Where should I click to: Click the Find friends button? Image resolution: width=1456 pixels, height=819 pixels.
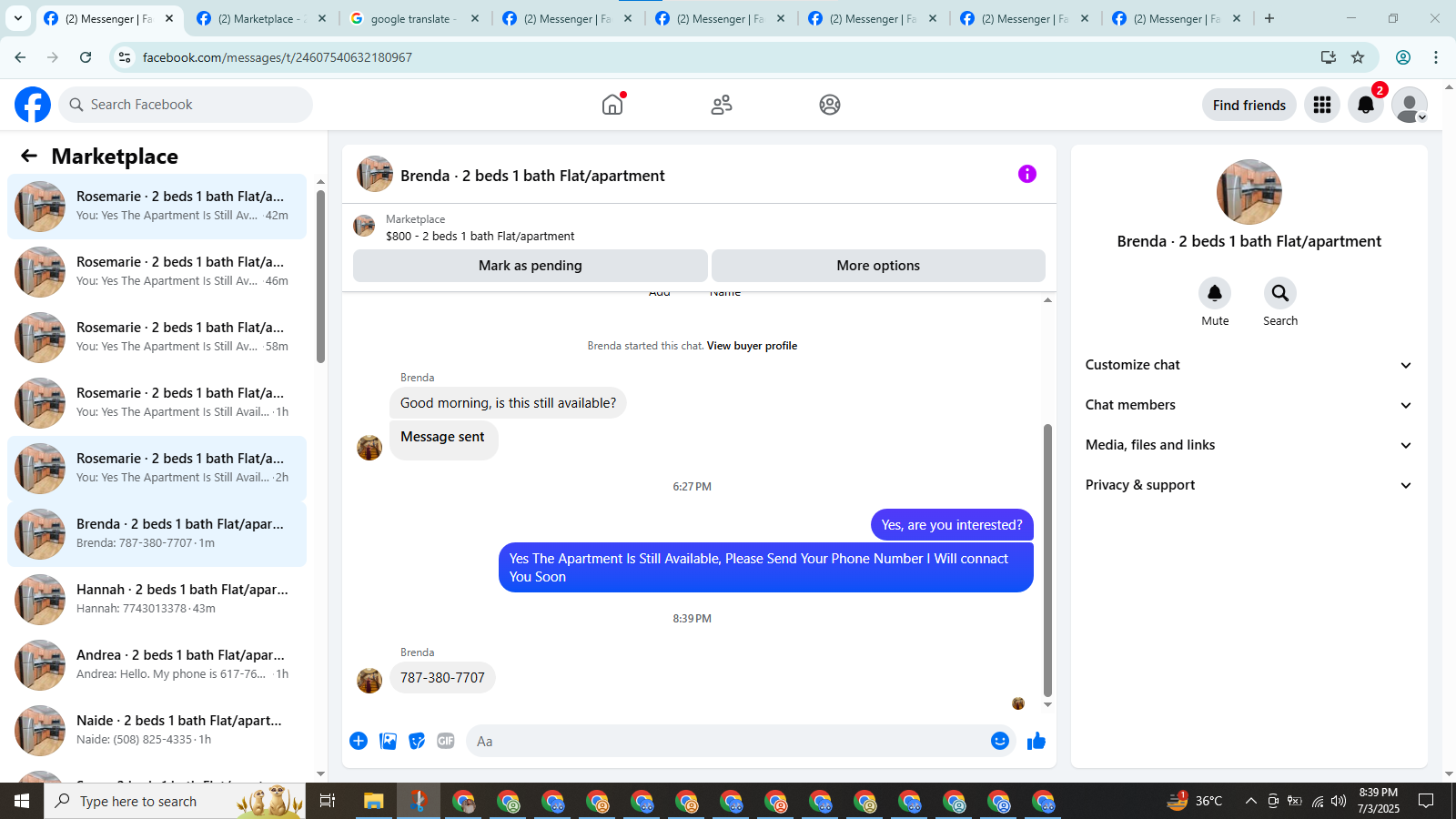click(1249, 106)
